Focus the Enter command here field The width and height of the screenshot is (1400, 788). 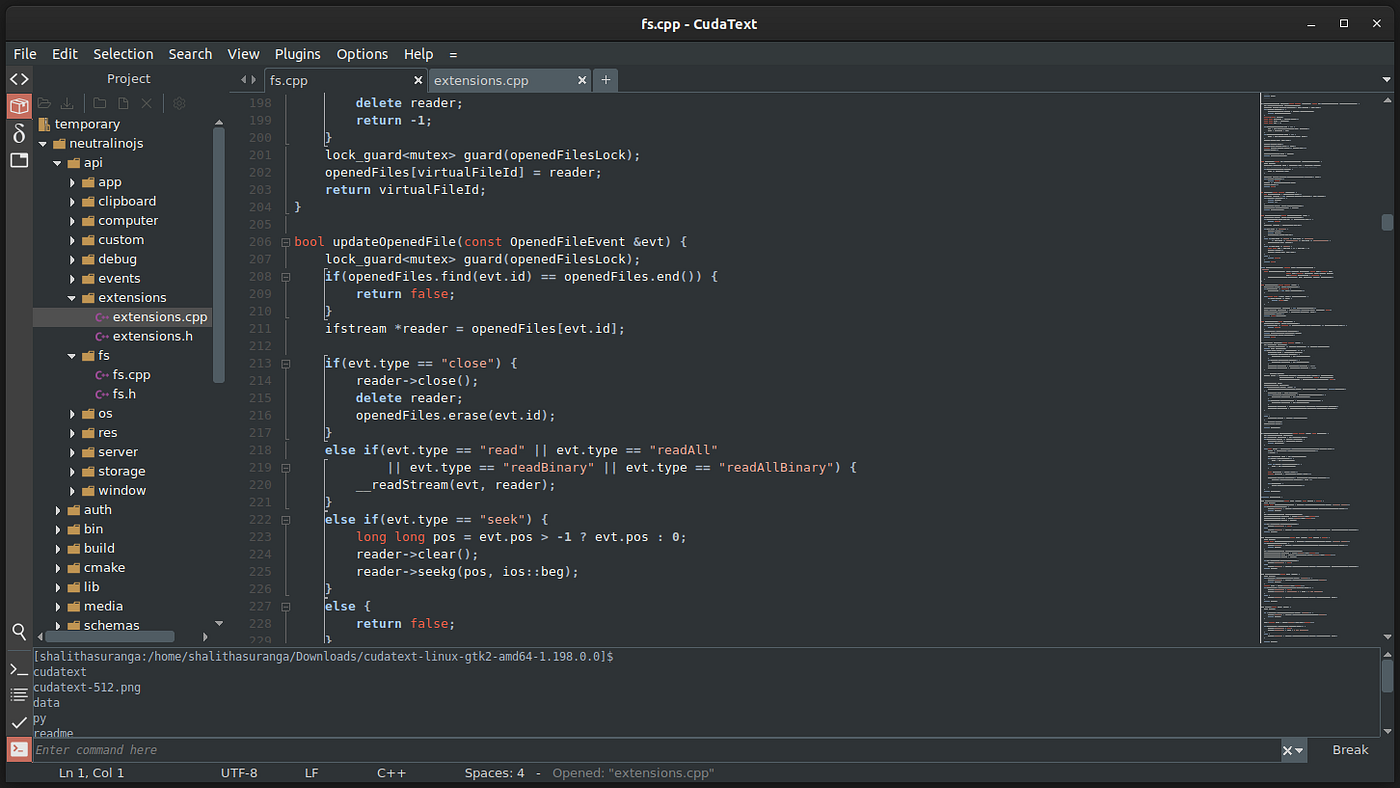656,750
